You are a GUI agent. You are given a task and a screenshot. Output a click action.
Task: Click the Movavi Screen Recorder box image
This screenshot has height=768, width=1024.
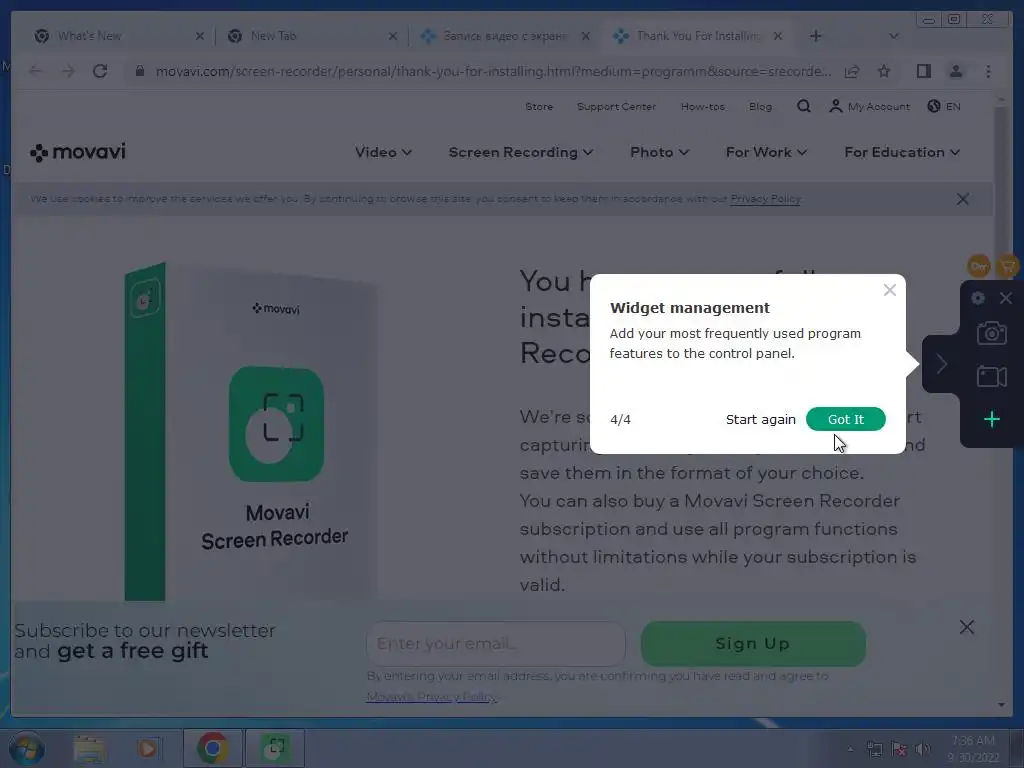[250, 431]
